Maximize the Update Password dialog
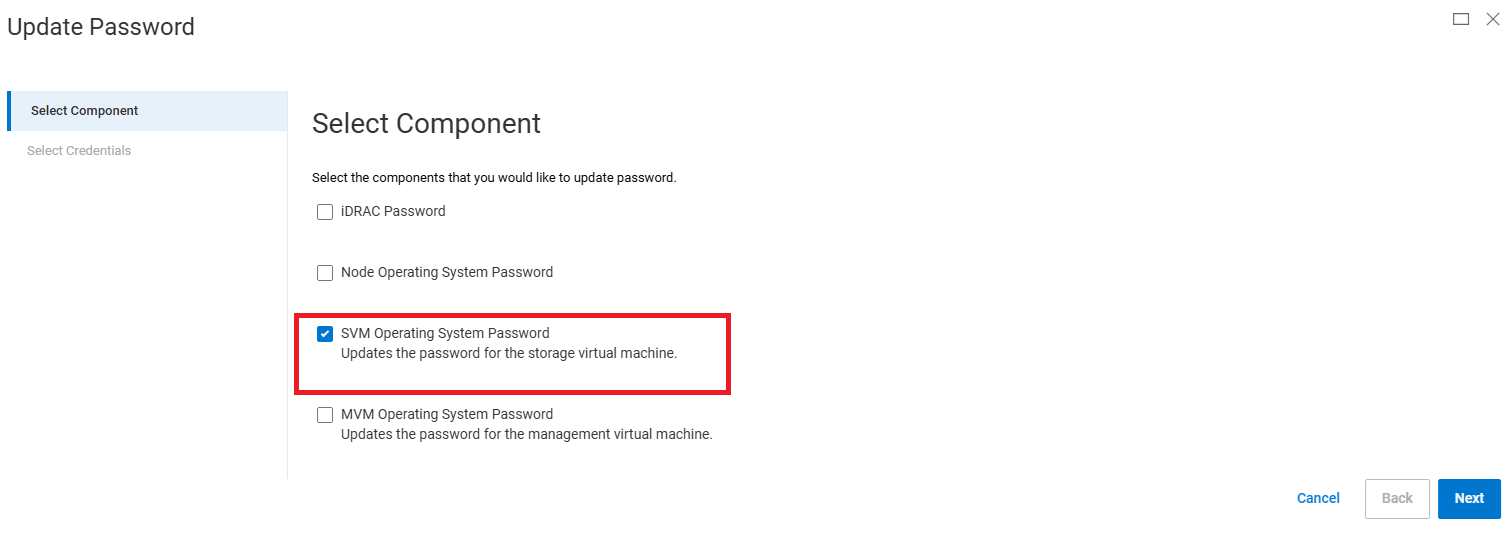Screen dimensions: 1508x541 (x=1461, y=19)
